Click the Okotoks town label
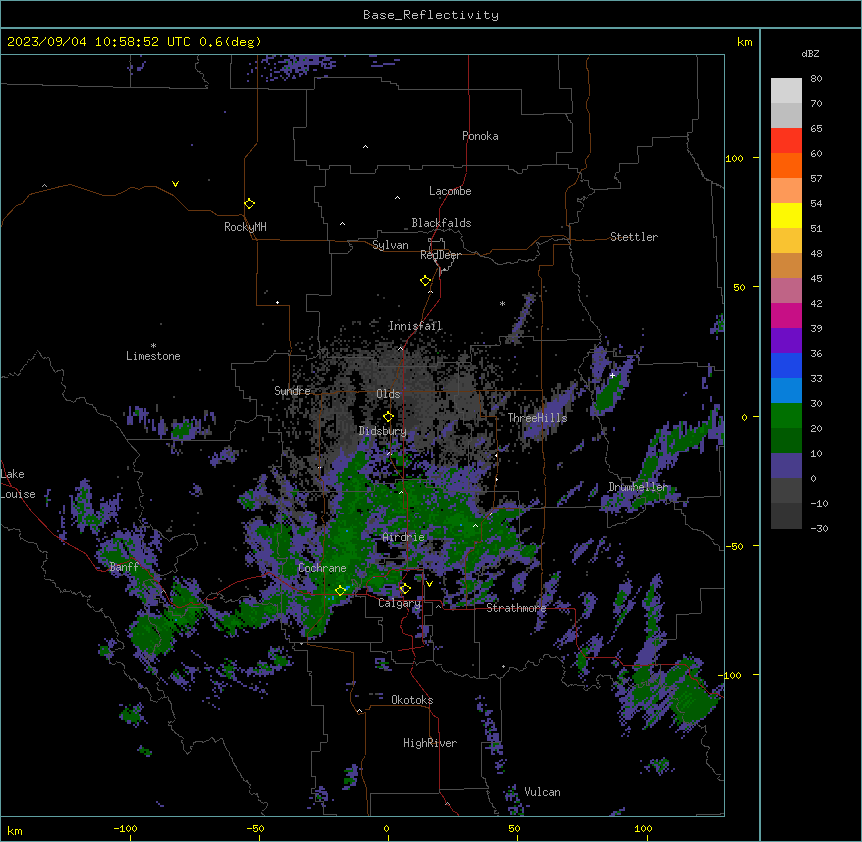Image resolution: width=862 pixels, height=842 pixels. tap(412, 700)
